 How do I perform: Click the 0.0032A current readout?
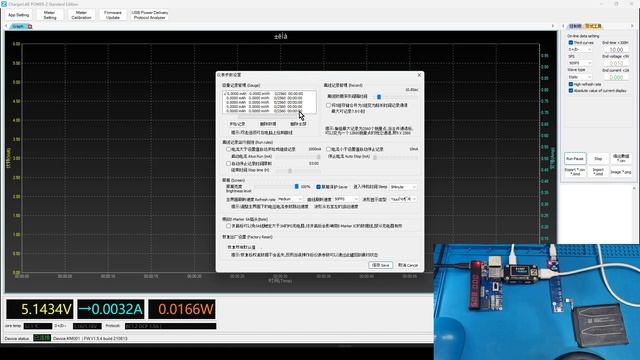pyautogui.click(x=111, y=309)
